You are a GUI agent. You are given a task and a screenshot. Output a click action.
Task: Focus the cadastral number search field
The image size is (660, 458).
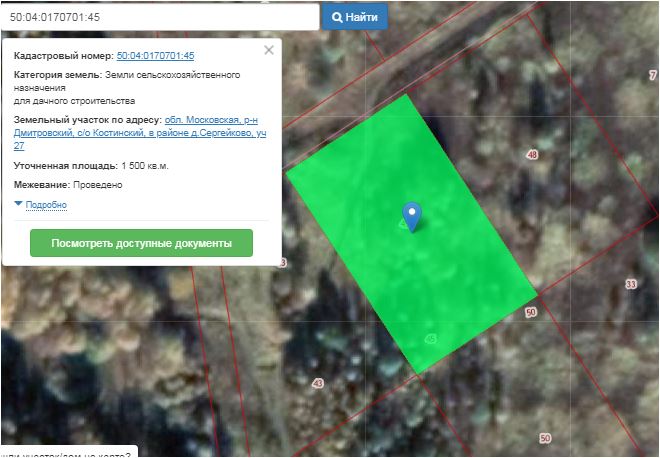[x=160, y=17]
